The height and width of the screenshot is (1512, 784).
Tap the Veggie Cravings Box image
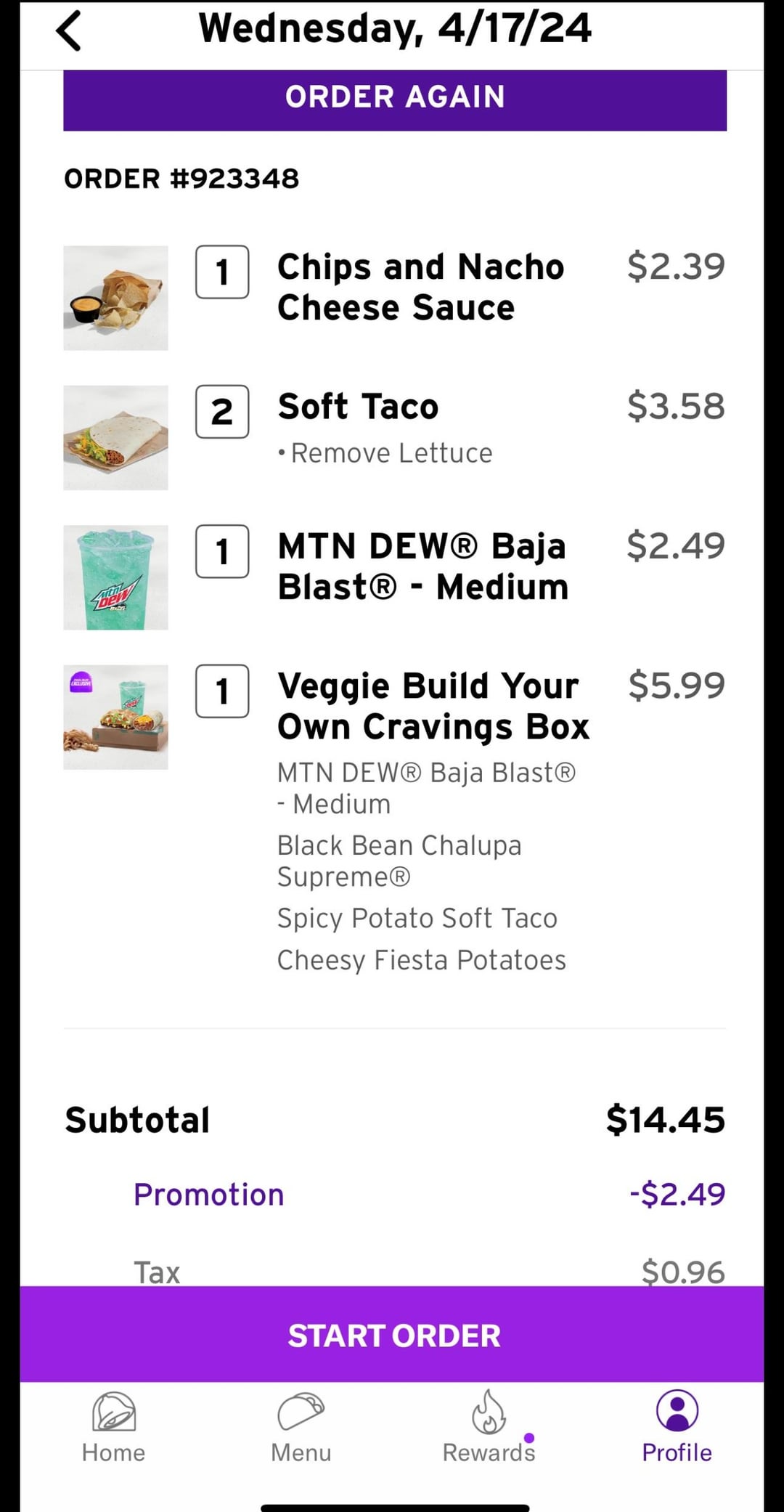tap(115, 717)
